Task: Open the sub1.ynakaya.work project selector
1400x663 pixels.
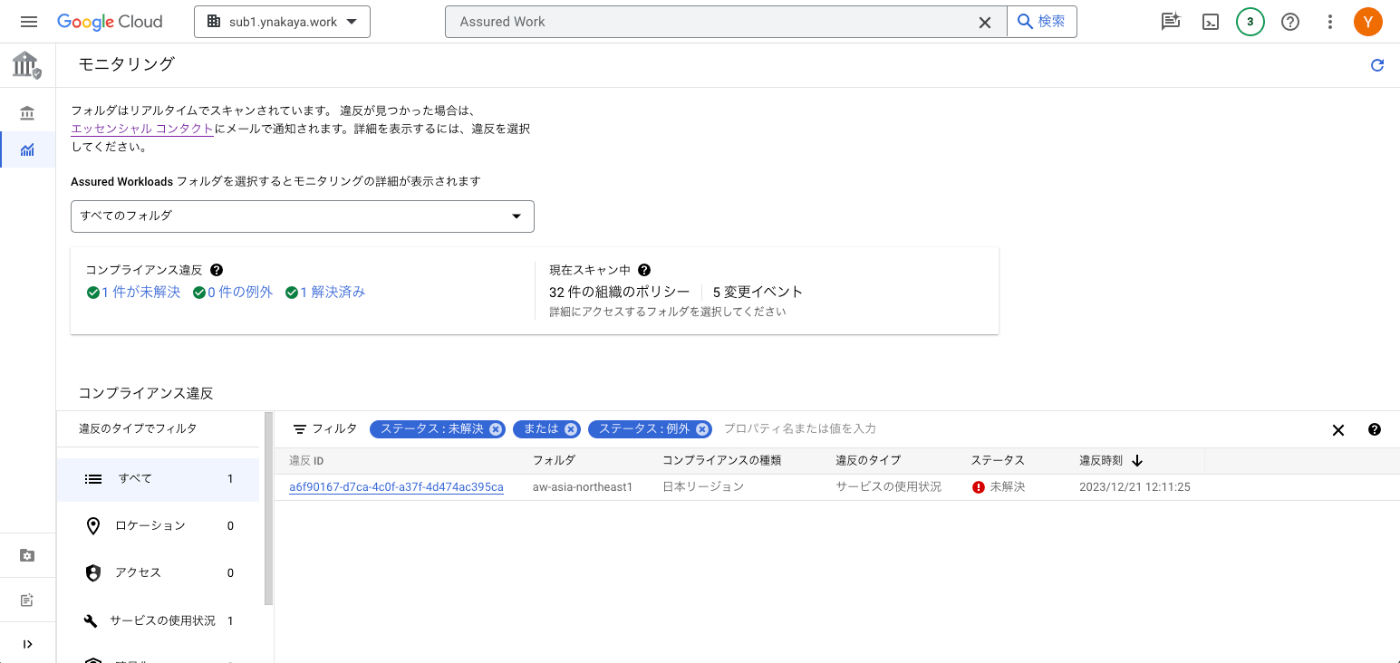Action: click(x=282, y=22)
